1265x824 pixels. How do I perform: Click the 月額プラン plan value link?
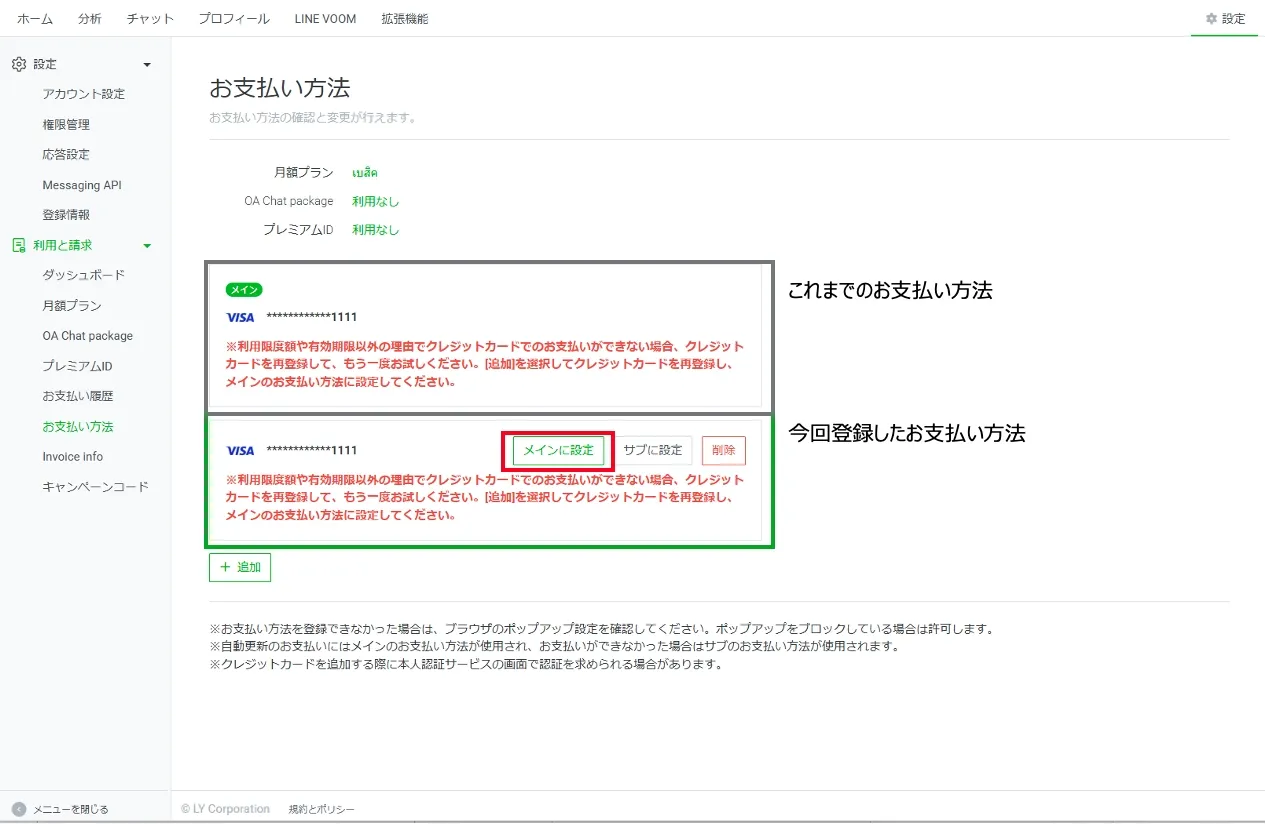[365, 172]
